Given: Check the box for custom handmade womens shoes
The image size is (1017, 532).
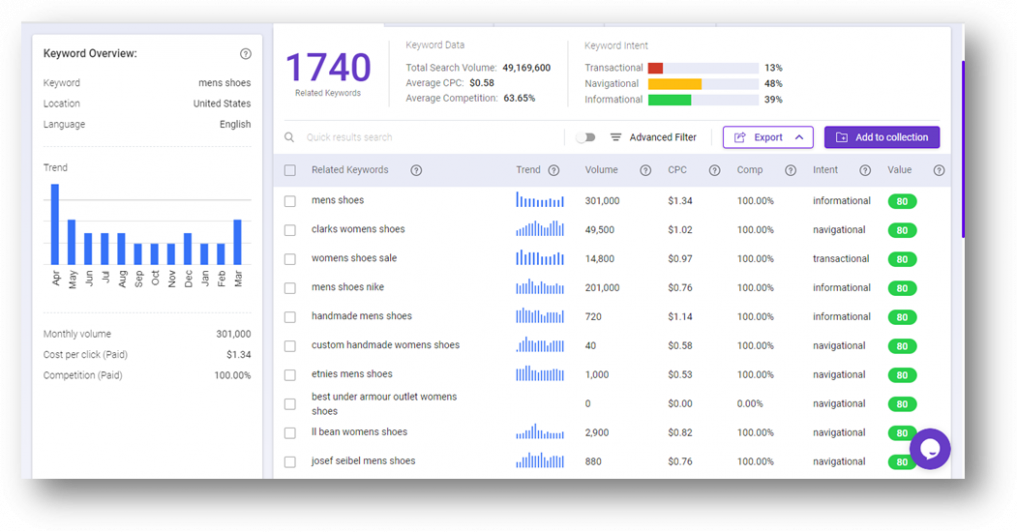Looking at the screenshot, I should point(290,346).
